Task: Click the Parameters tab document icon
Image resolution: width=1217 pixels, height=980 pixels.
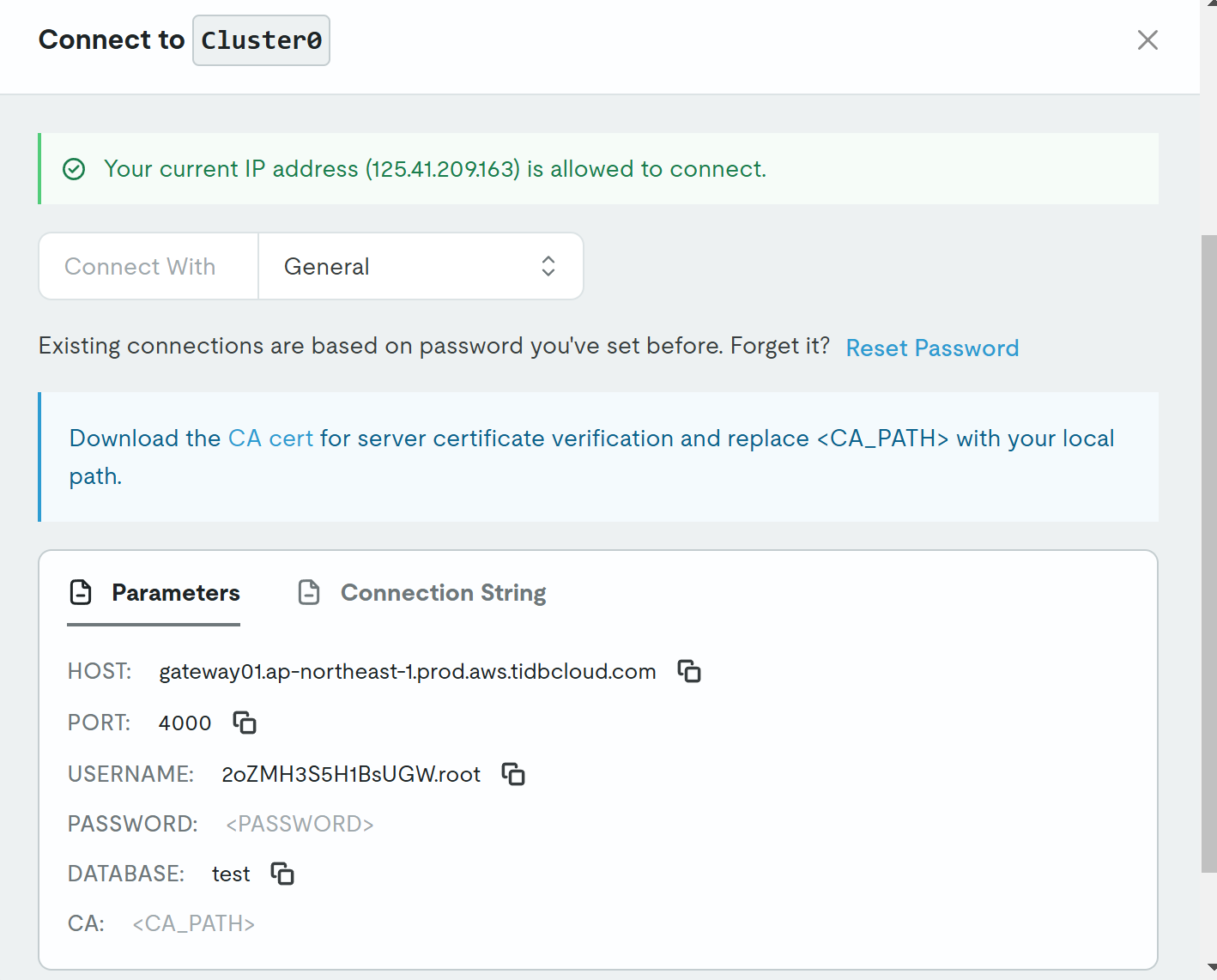Action: click(x=81, y=592)
